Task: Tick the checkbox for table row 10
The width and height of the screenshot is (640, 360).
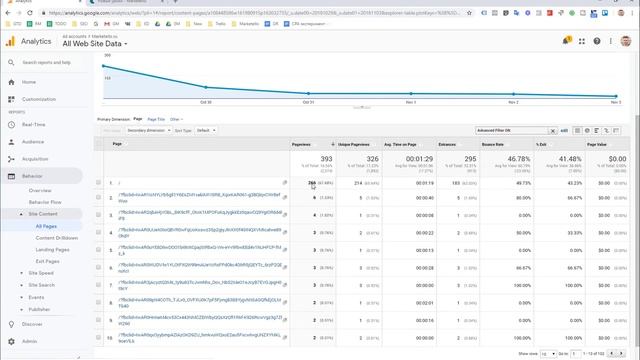Action: [x=98, y=338]
